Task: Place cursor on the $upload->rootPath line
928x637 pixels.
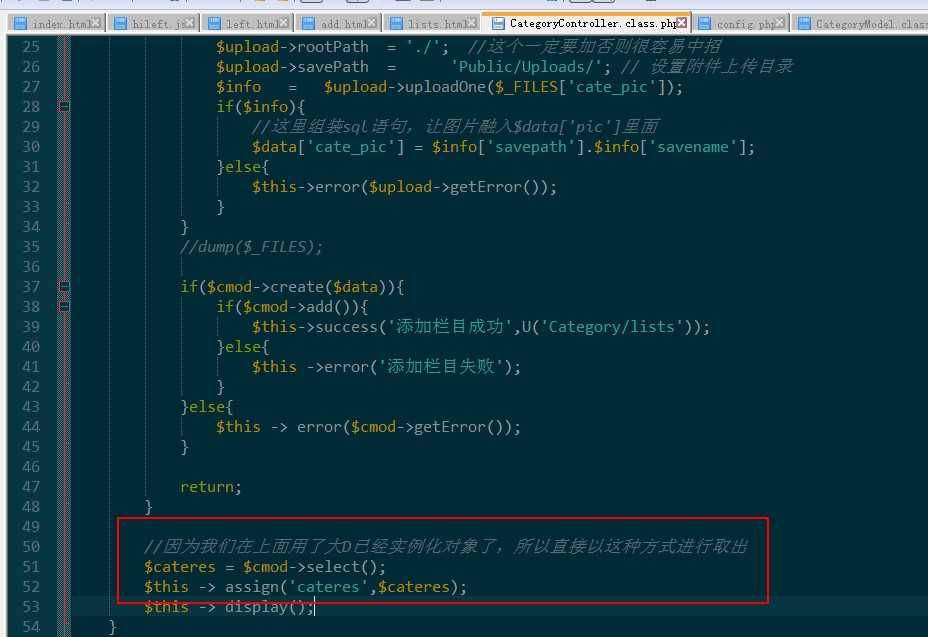Action: click(468, 47)
